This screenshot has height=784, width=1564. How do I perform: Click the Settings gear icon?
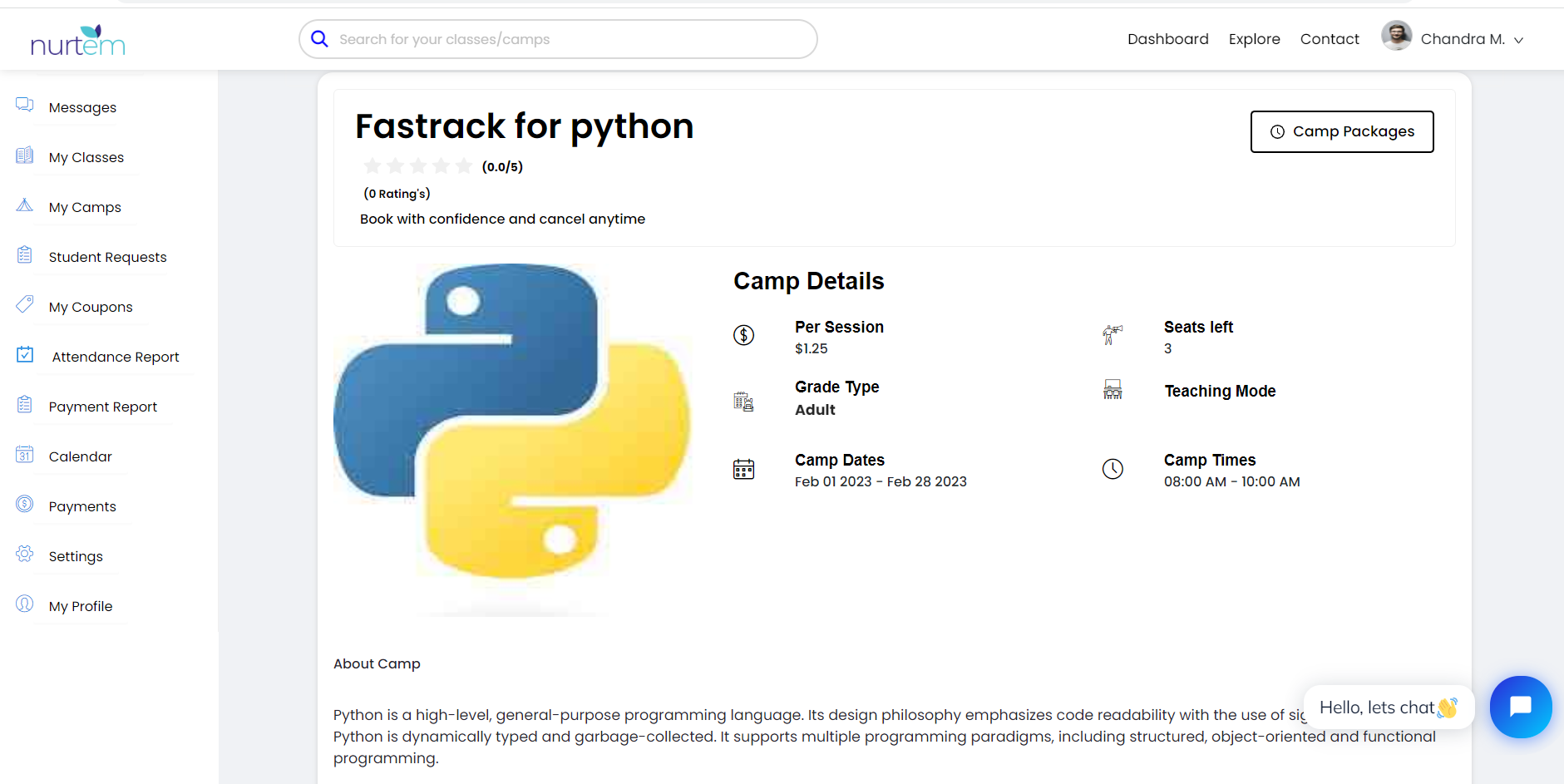coord(25,554)
